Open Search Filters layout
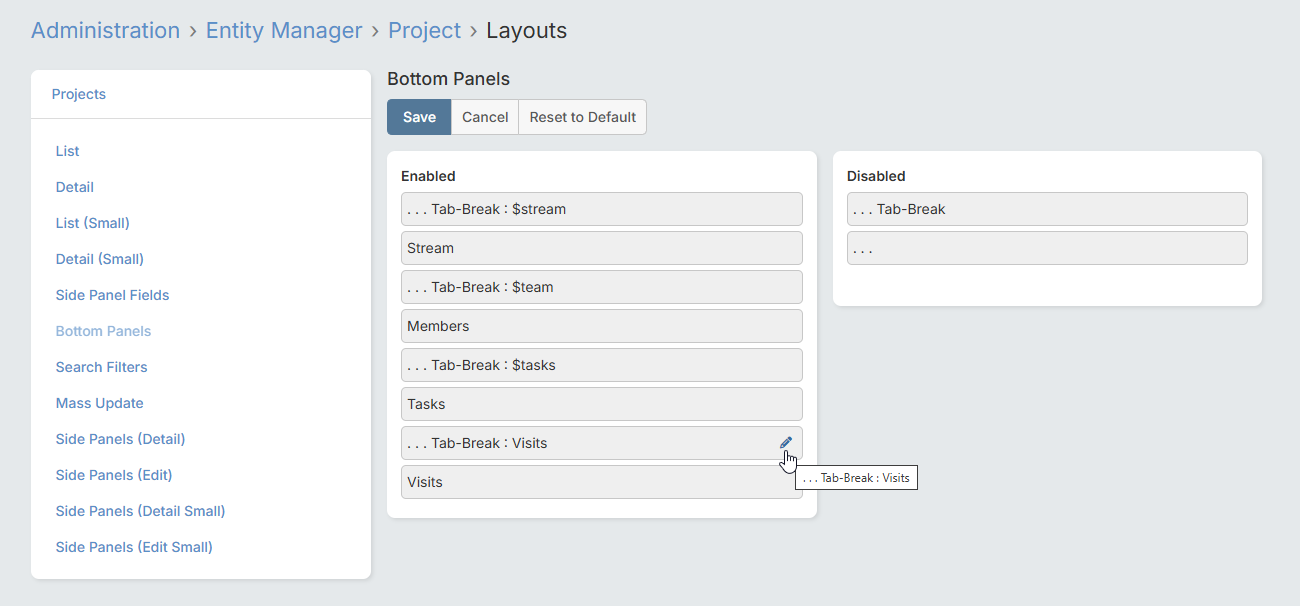The image size is (1300, 606). (101, 367)
